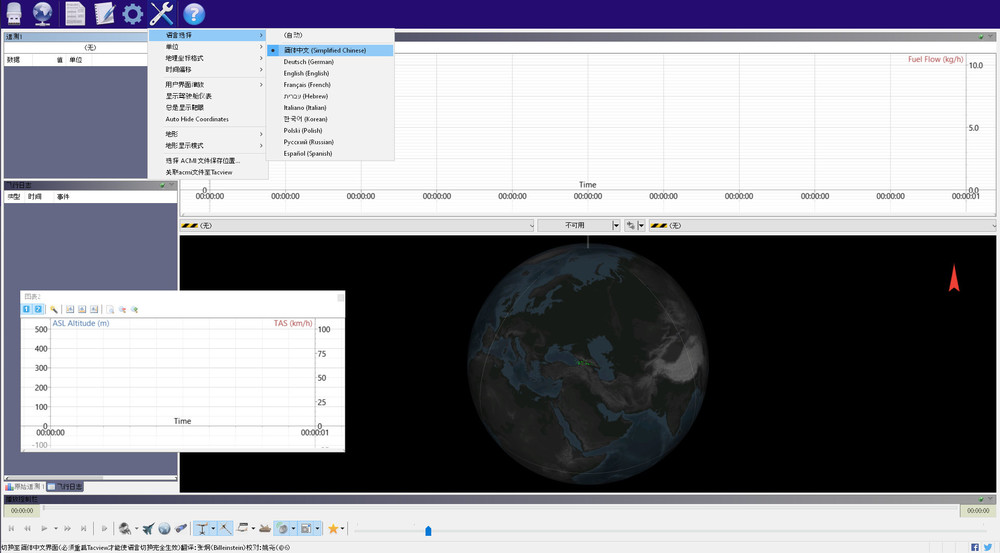
Task: Click the wrench and screwdriver tools icon
Action: pyautogui.click(x=162, y=14)
